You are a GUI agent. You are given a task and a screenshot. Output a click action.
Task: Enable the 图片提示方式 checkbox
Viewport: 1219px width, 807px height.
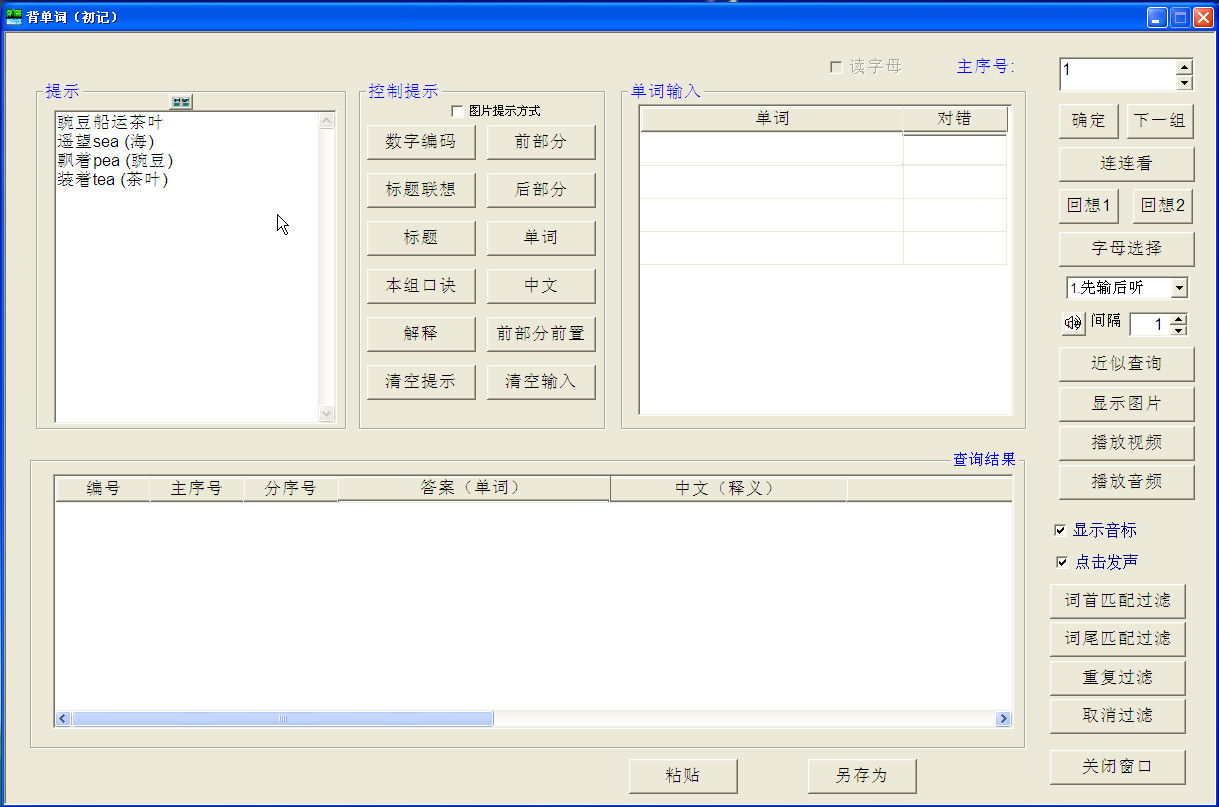458,111
